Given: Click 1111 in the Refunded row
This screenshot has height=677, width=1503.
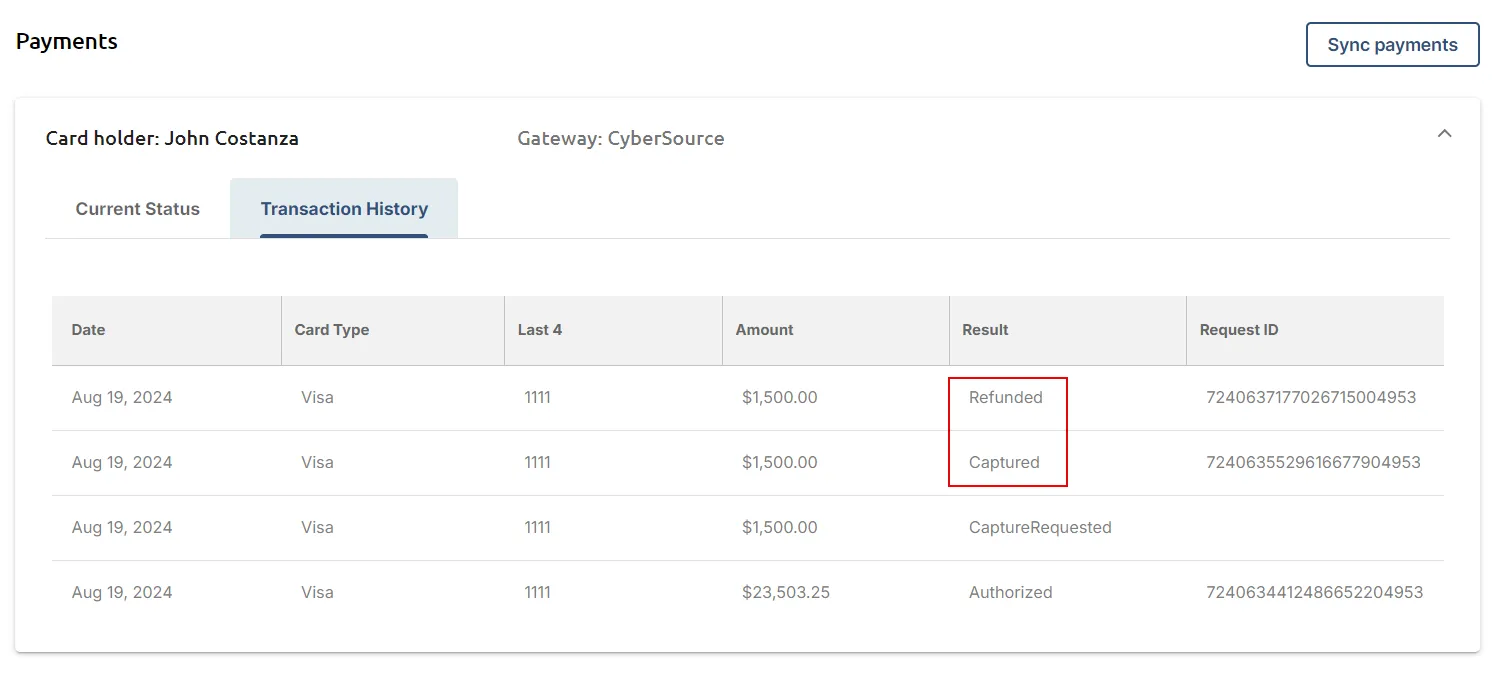Looking at the screenshot, I should 537,398.
